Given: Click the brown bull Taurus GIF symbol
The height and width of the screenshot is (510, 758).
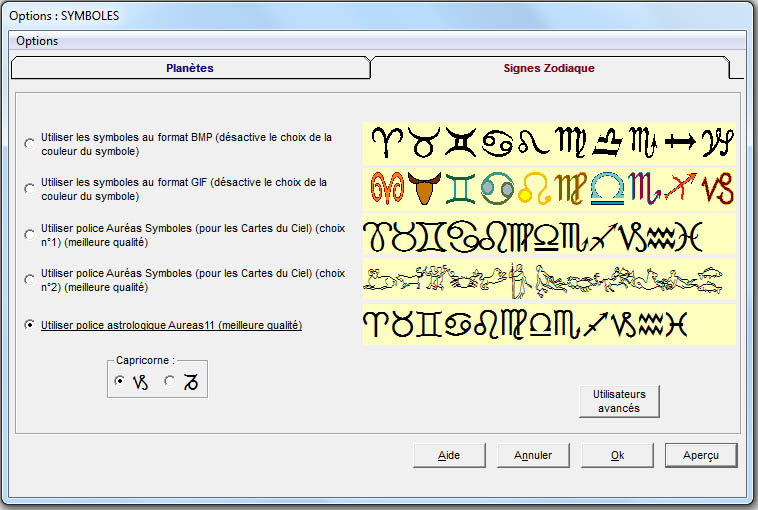Looking at the screenshot, I should click(x=424, y=188).
